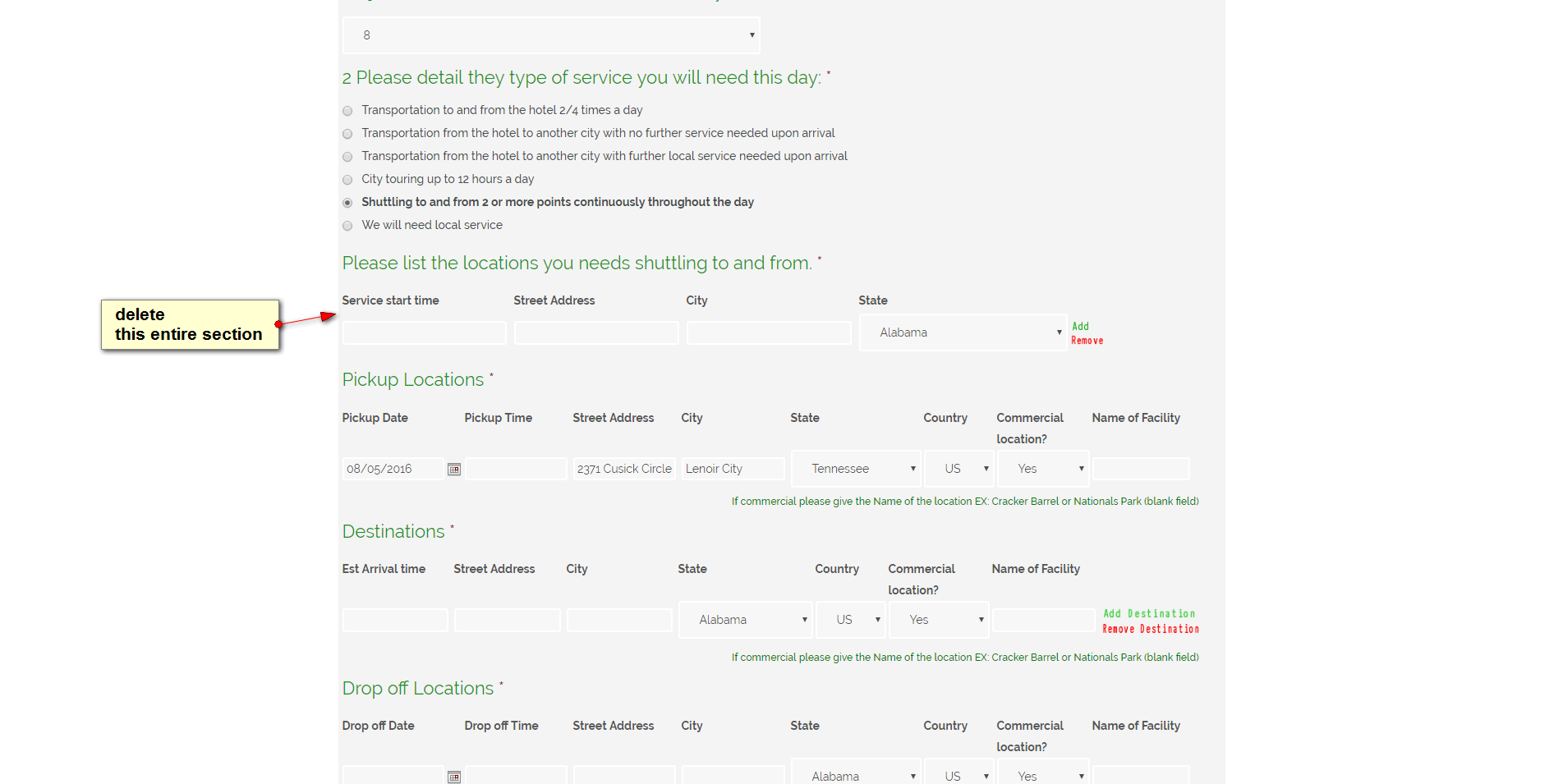Viewport: 1563px width, 784px height.
Task: Click the red Remove link
Action: pyautogui.click(x=1087, y=341)
